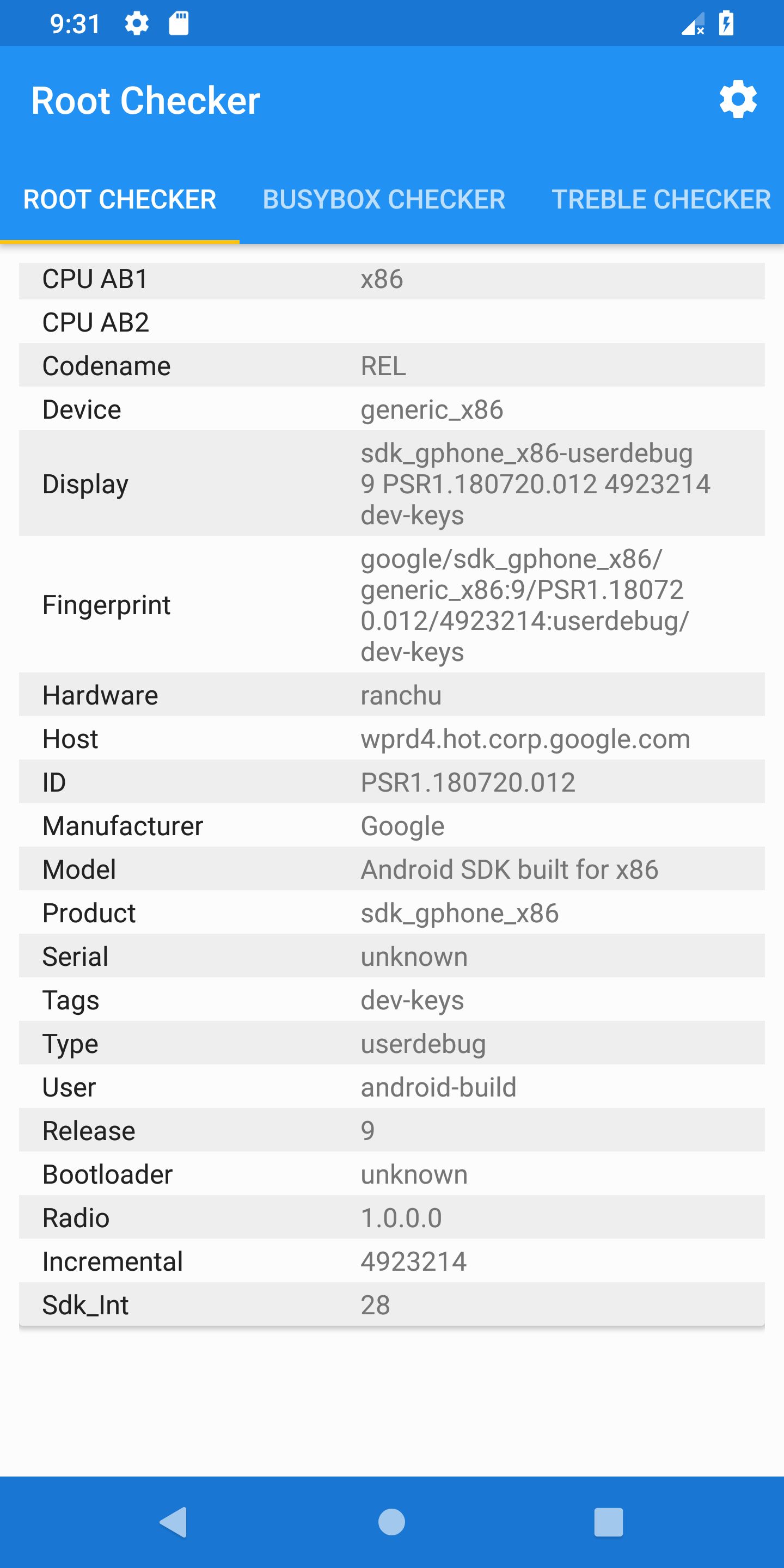The width and height of the screenshot is (784, 1568).
Task: Open recent apps square button
Action: [608, 1522]
